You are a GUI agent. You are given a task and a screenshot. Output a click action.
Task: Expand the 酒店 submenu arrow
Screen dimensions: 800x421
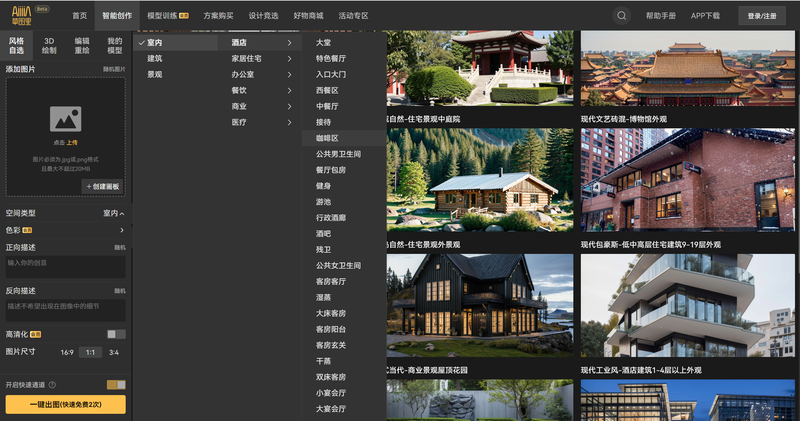(x=289, y=43)
